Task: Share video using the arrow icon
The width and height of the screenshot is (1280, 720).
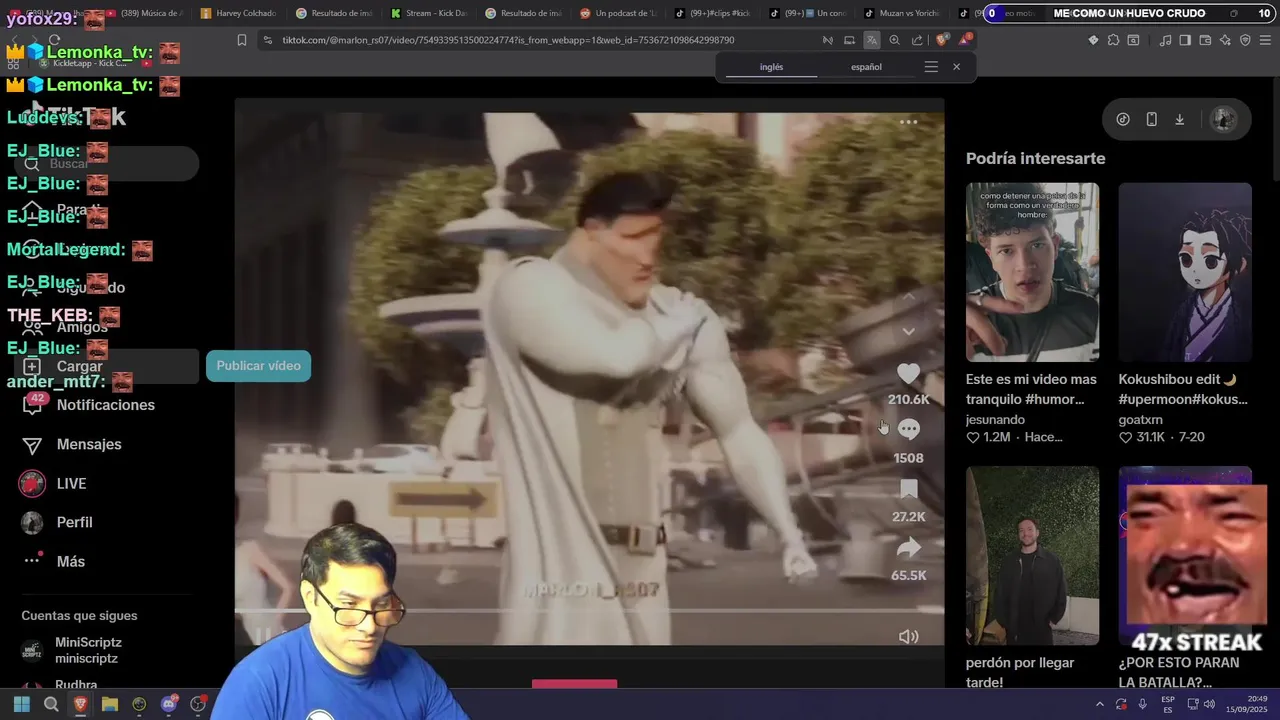Action: [x=908, y=548]
